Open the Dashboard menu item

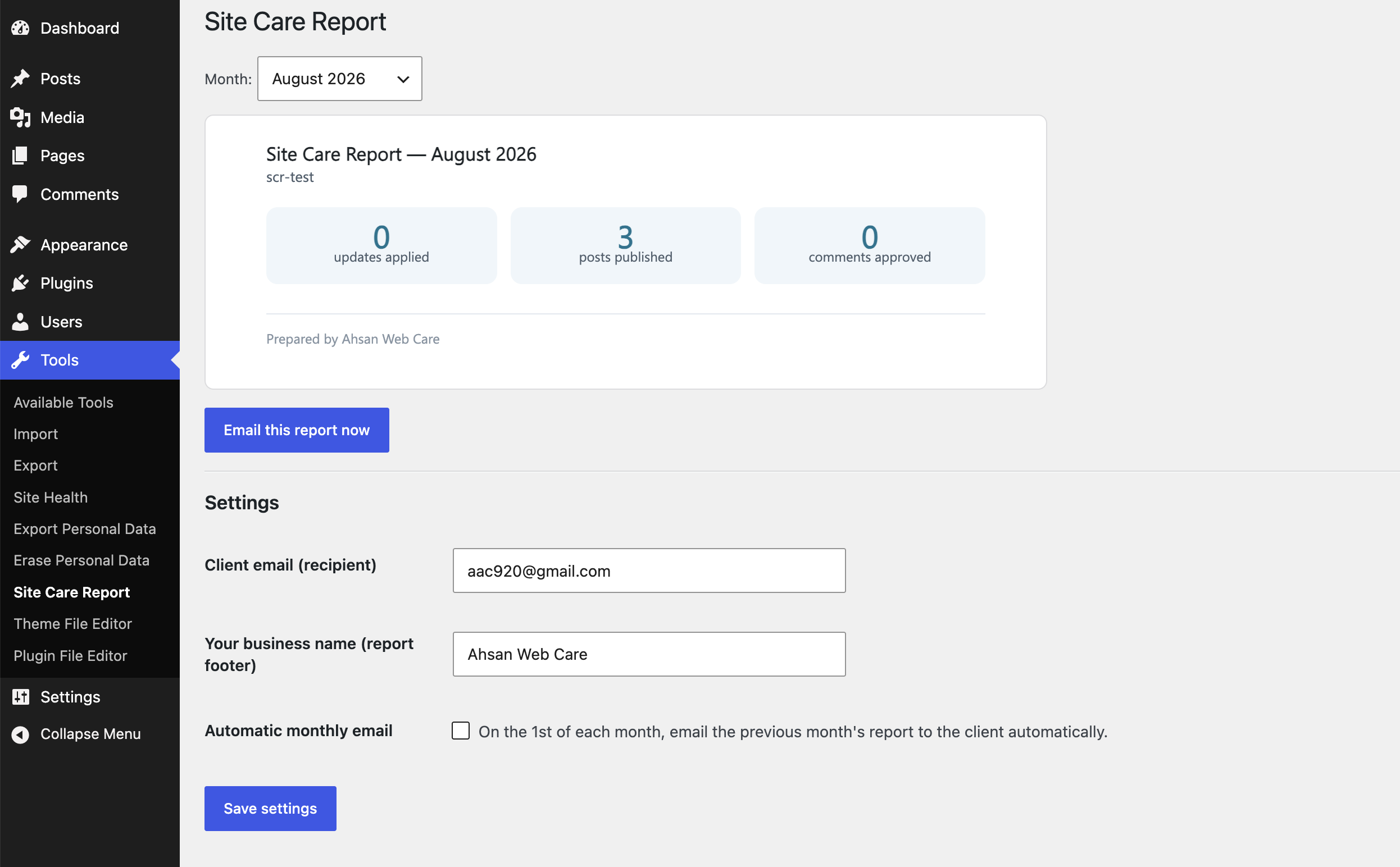tap(80, 28)
